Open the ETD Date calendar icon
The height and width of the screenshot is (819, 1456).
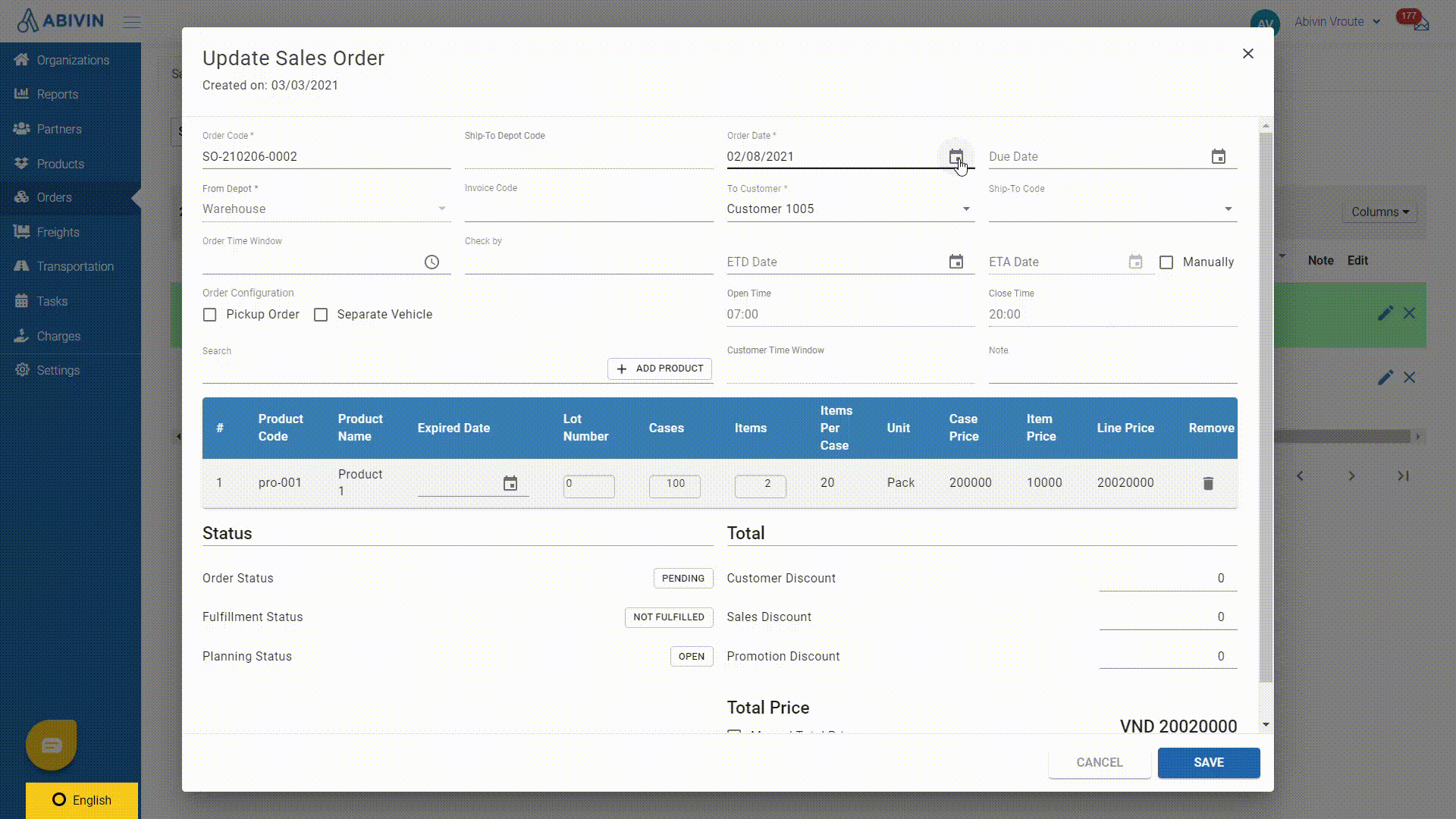[955, 262]
